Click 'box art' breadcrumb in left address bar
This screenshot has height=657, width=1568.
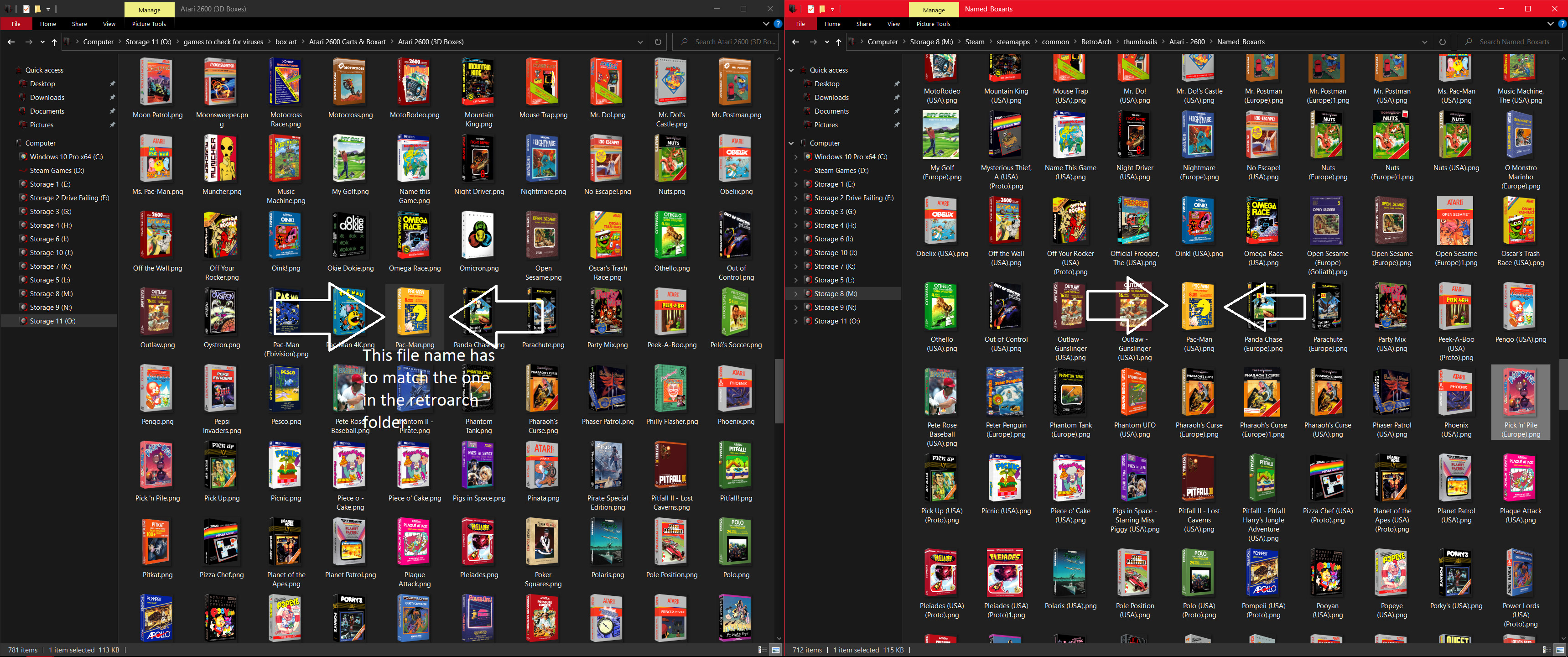[286, 42]
